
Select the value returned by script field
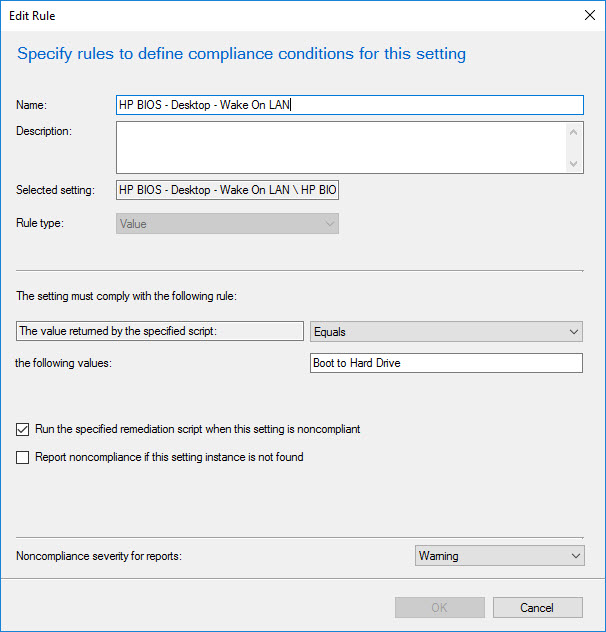[x=160, y=331]
